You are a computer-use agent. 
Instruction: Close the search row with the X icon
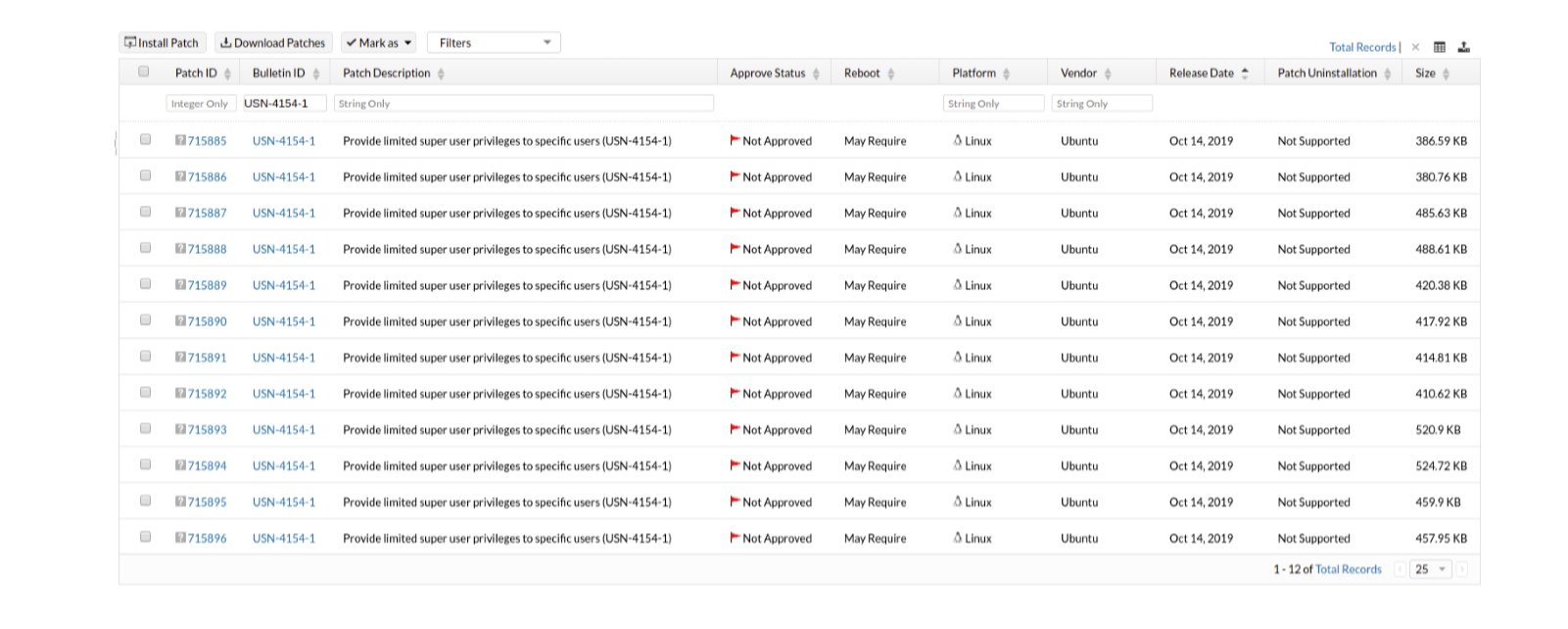[x=1415, y=47]
